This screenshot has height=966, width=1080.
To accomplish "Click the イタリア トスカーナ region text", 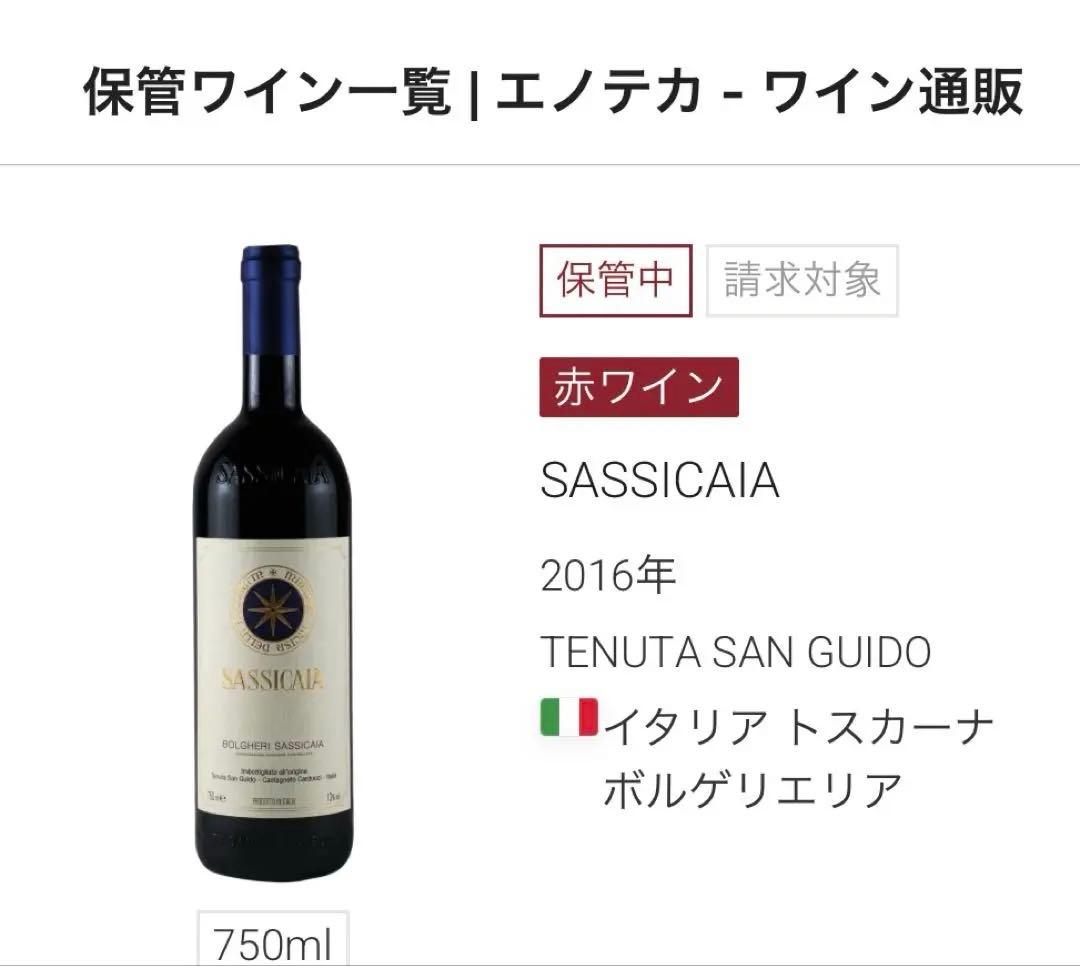I will [798, 726].
